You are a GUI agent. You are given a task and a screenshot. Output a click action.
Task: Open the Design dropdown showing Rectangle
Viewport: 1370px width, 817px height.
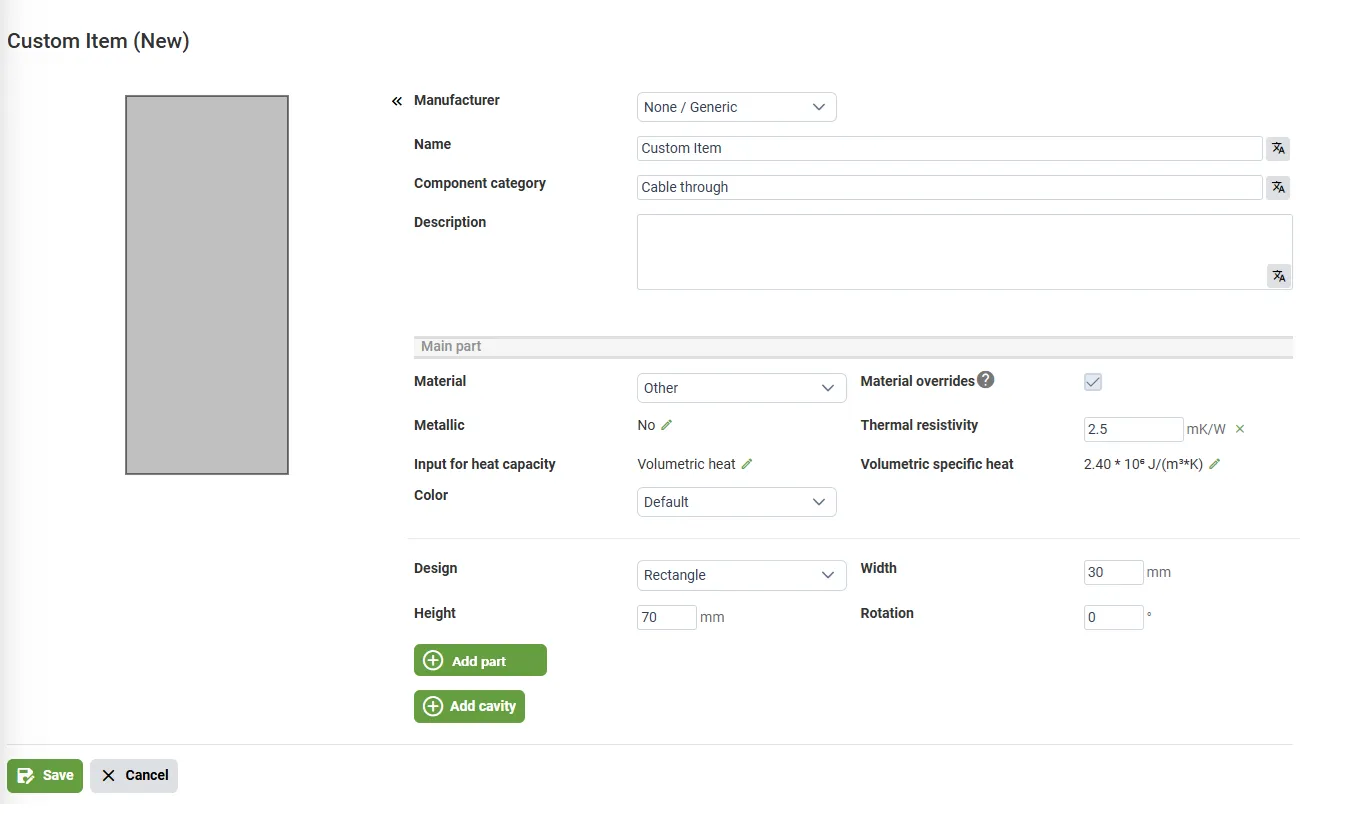[742, 575]
